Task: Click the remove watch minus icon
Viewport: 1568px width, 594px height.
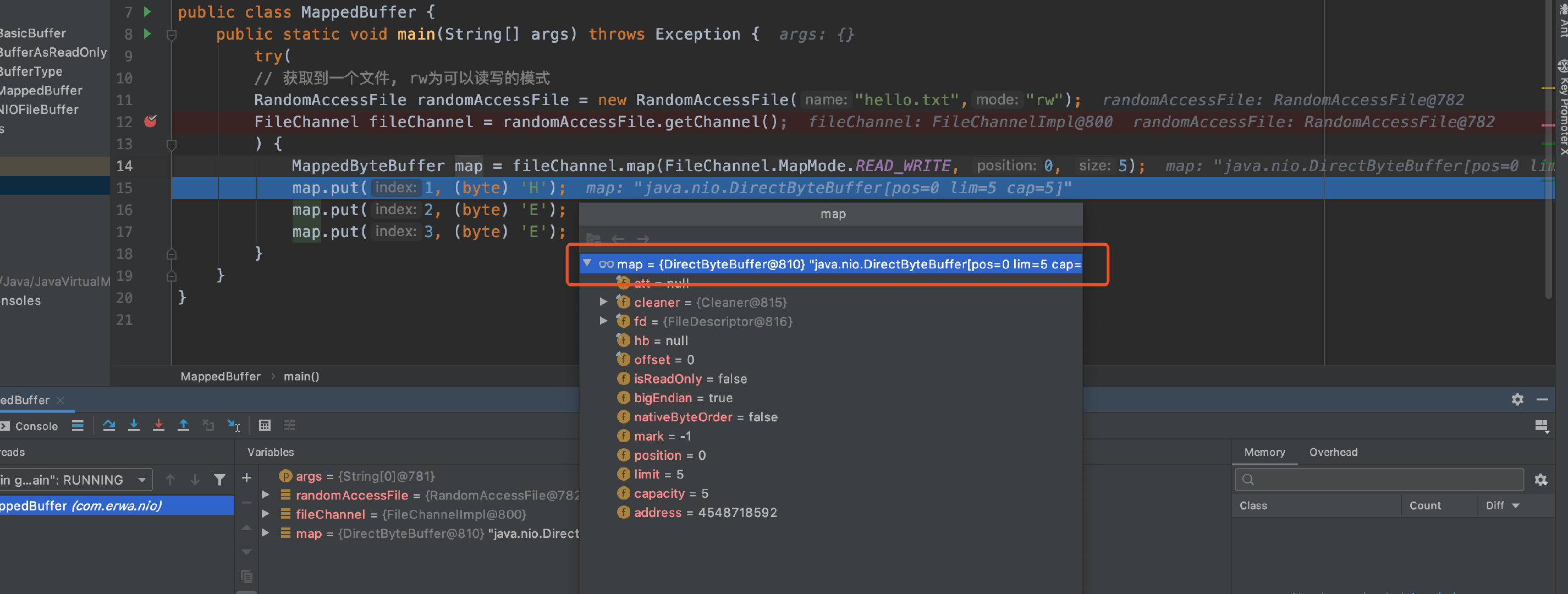Action: click(246, 503)
